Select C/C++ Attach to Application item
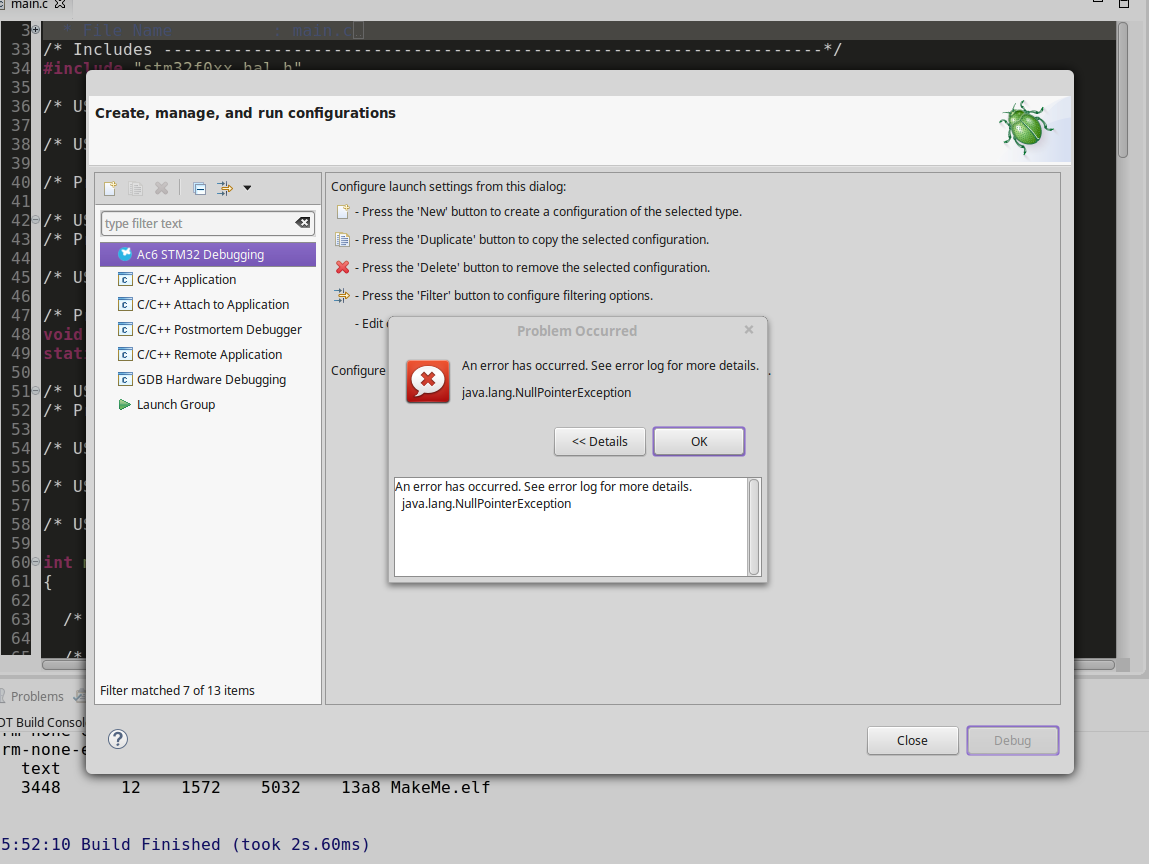This screenshot has width=1149, height=864. (212, 305)
